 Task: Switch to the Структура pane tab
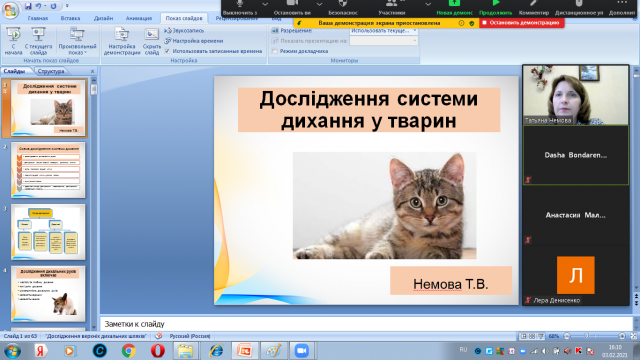pyautogui.click(x=51, y=71)
